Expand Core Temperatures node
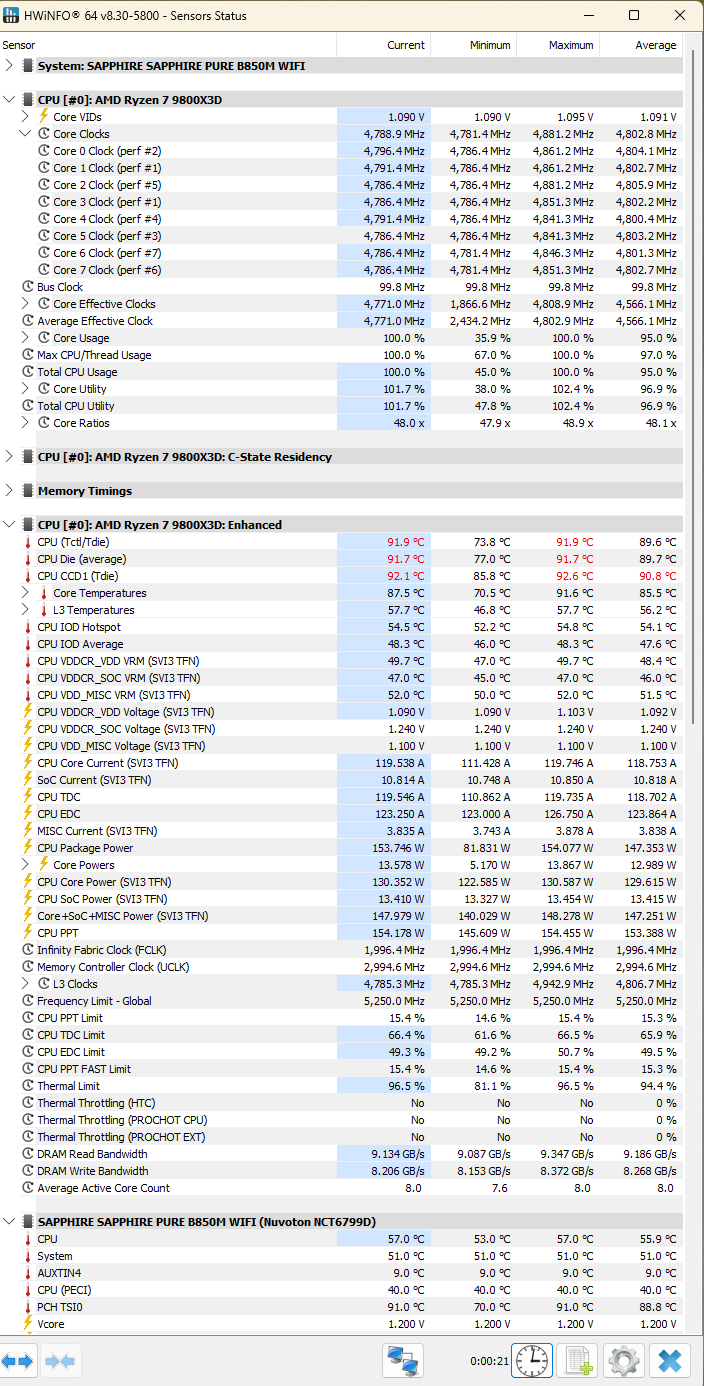Viewport: 704px width, 1386px height. pos(26,593)
